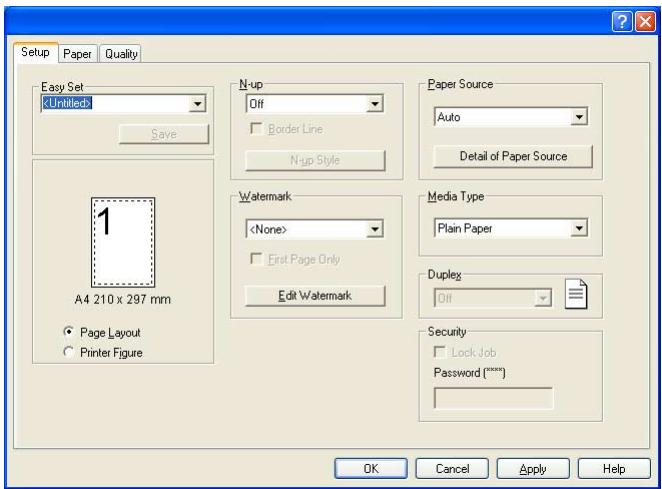Viewport: 662px width, 489px height.
Task: Click the duplex page orientation icon
Action: 576,294
